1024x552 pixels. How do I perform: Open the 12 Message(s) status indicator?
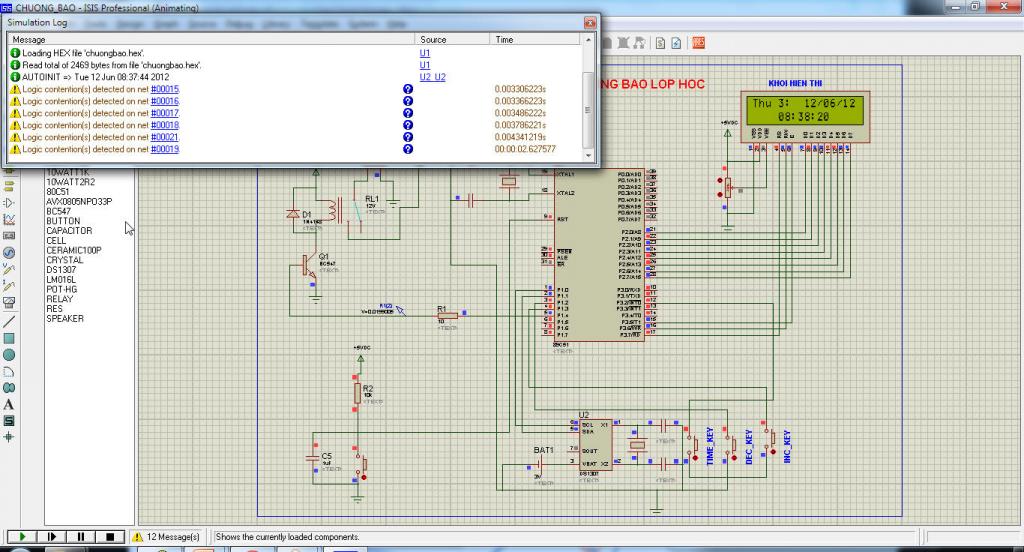click(x=166, y=537)
